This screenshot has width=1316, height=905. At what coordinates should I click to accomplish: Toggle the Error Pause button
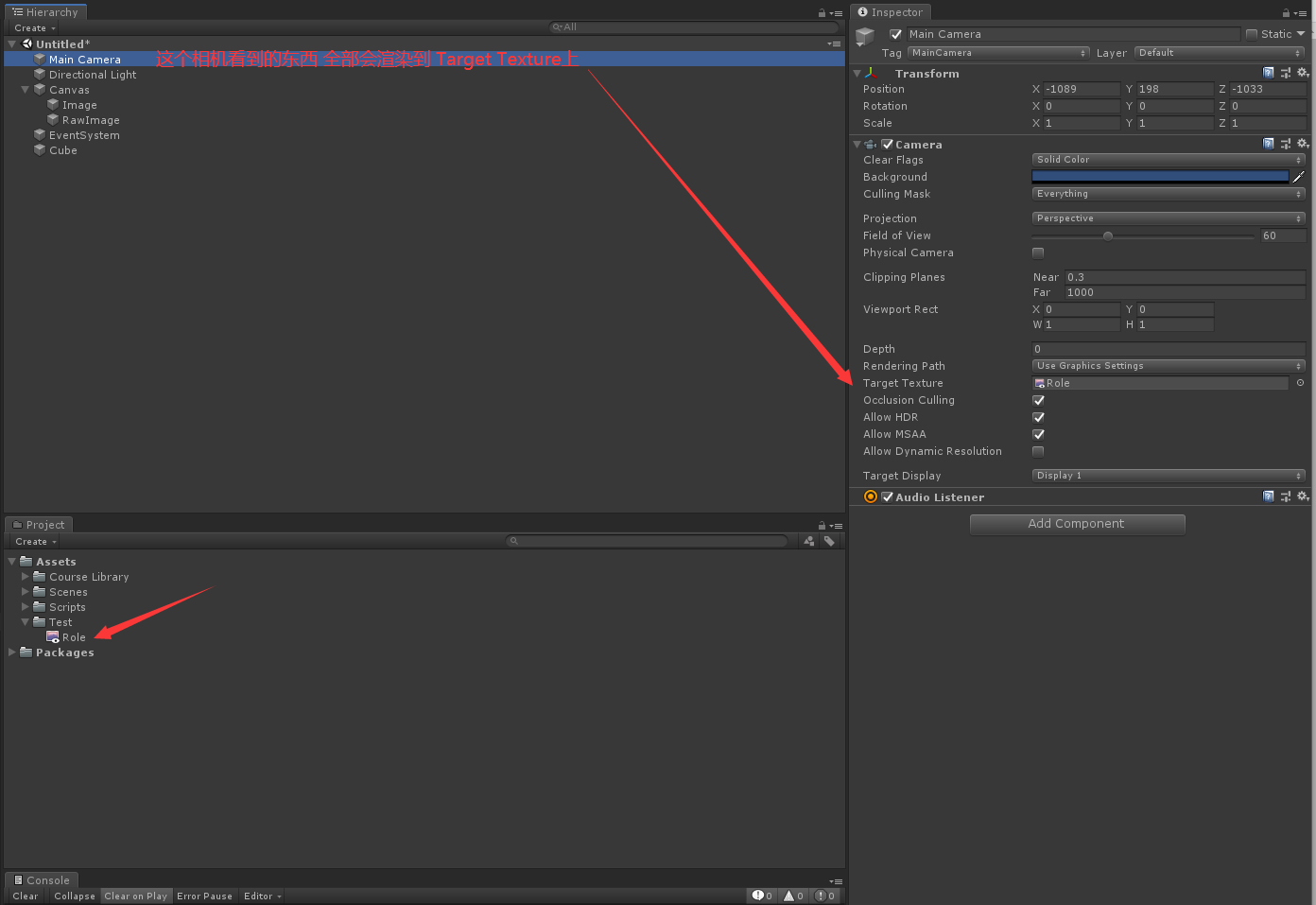[x=204, y=896]
